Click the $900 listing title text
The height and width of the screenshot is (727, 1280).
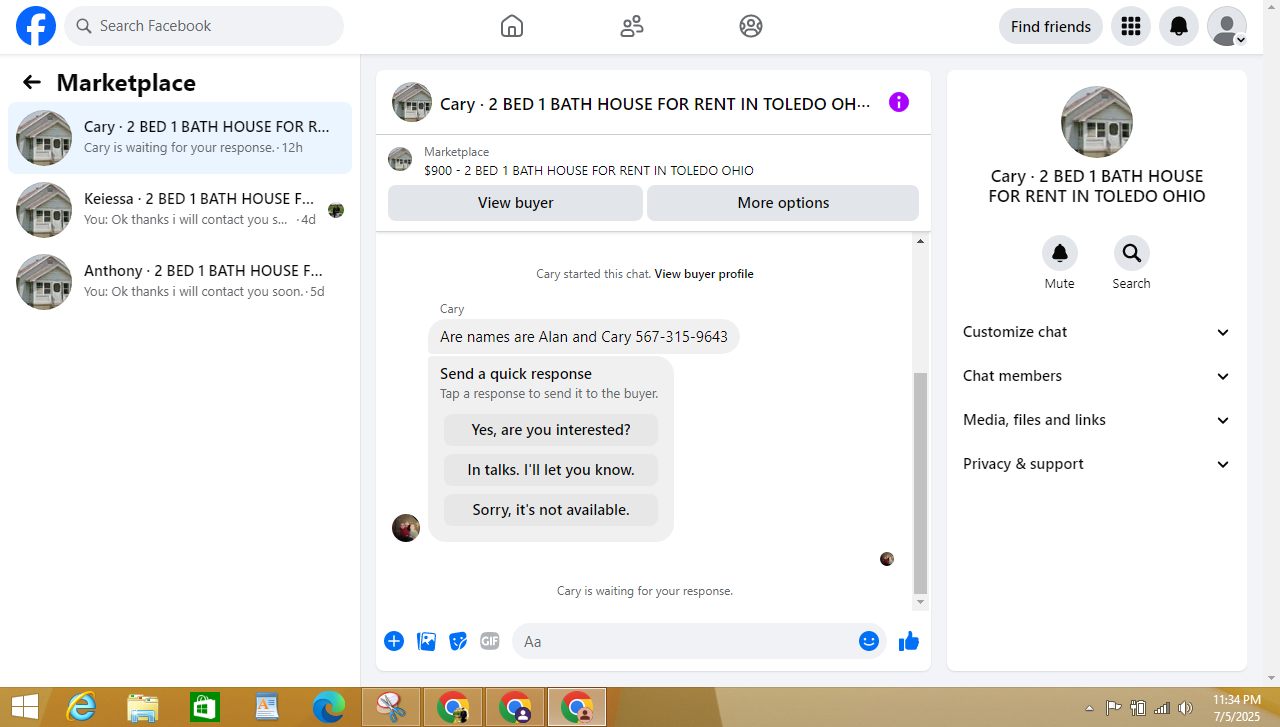(589, 170)
